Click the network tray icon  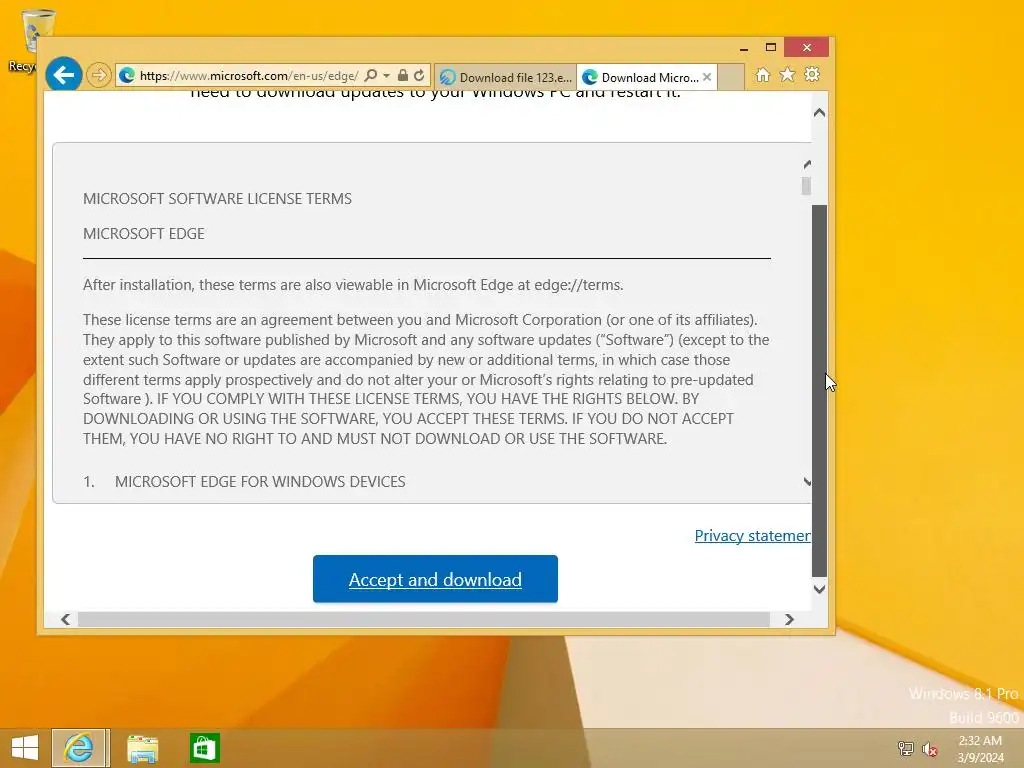click(x=905, y=748)
